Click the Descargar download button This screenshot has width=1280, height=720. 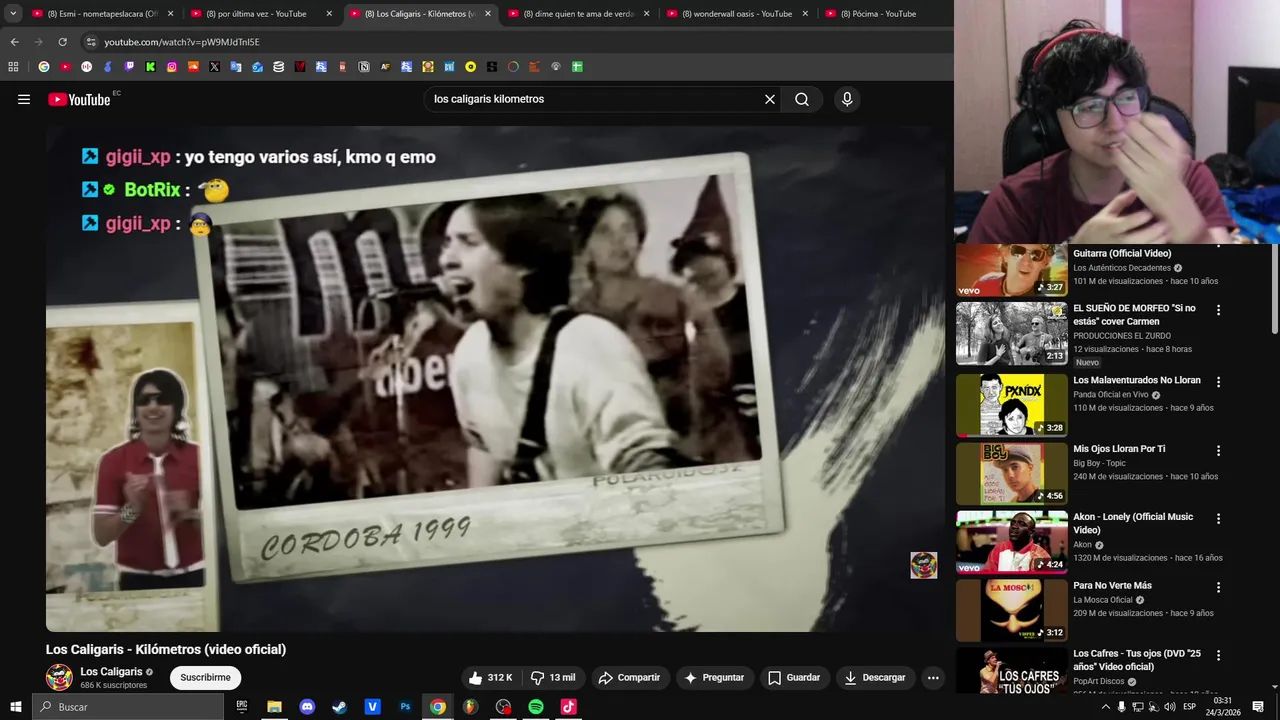coord(875,678)
